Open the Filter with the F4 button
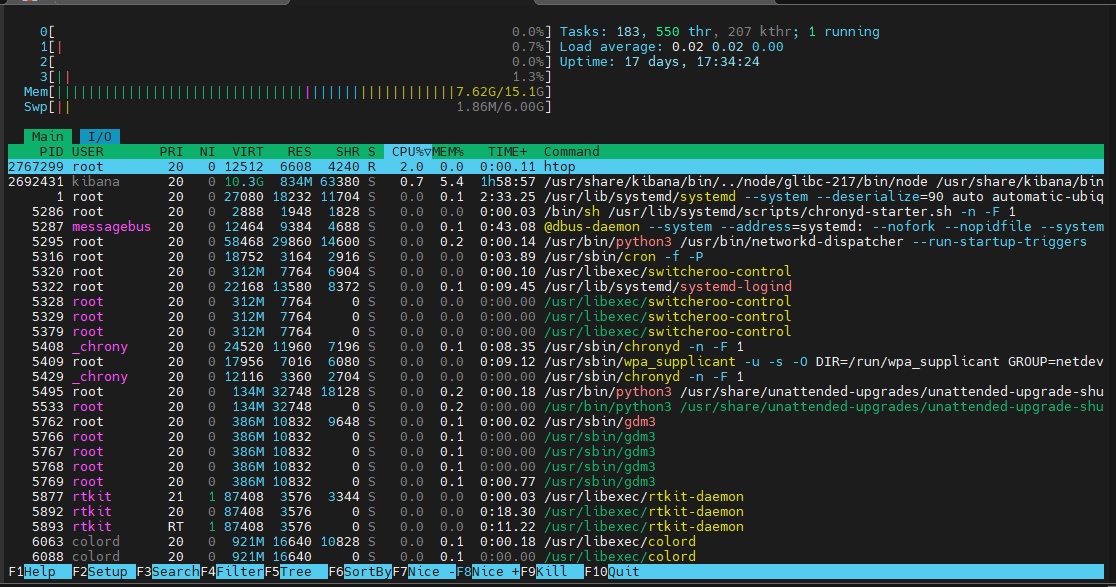 coord(232,571)
